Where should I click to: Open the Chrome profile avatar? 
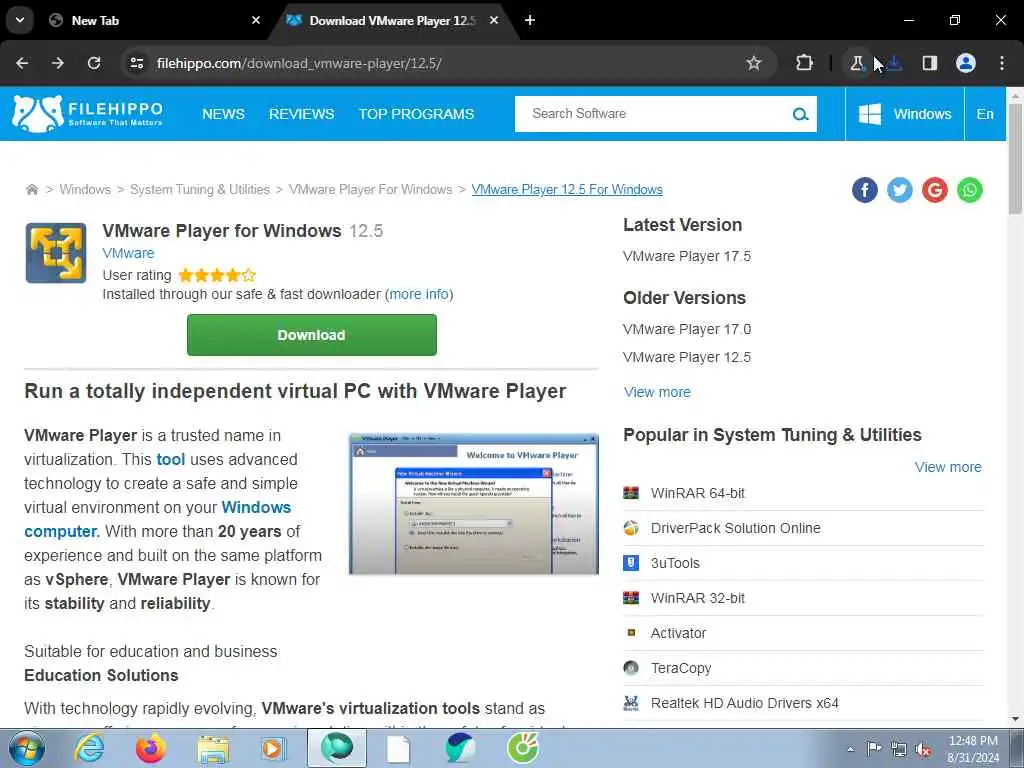(x=966, y=63)
